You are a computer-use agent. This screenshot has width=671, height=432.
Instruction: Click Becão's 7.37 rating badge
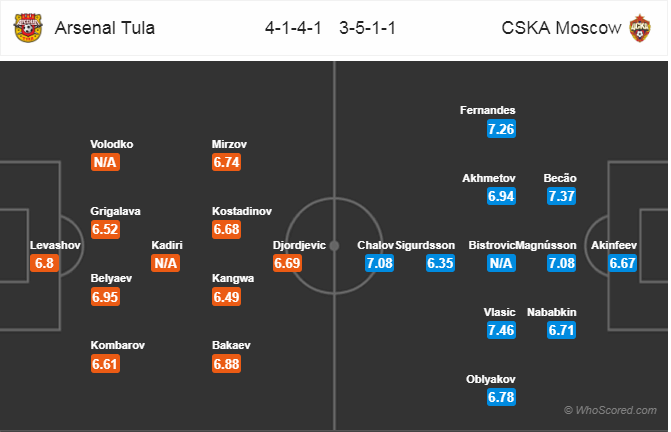[x=561, y=196]
